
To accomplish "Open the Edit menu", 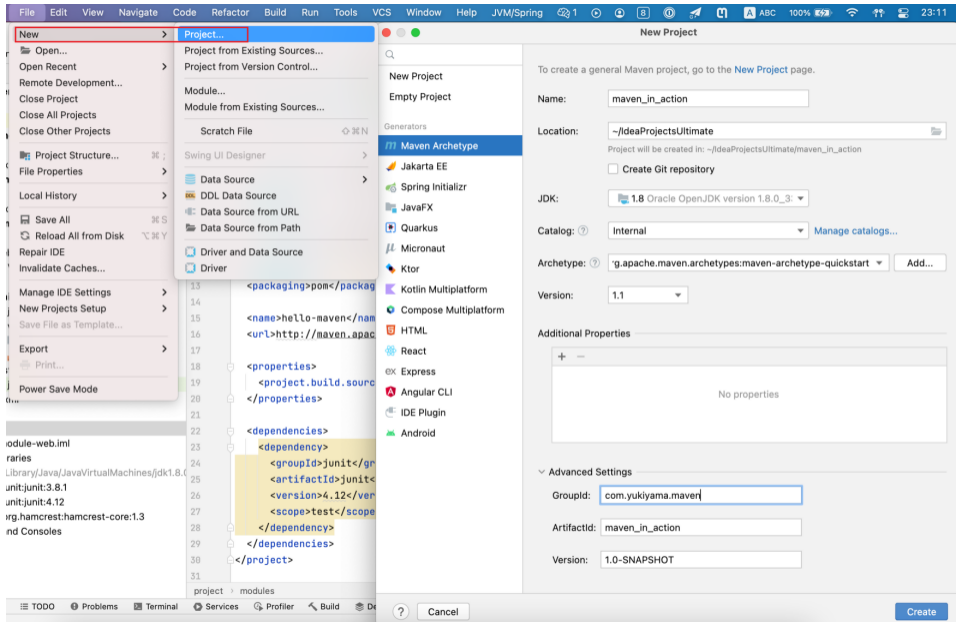I will [58, 12].
